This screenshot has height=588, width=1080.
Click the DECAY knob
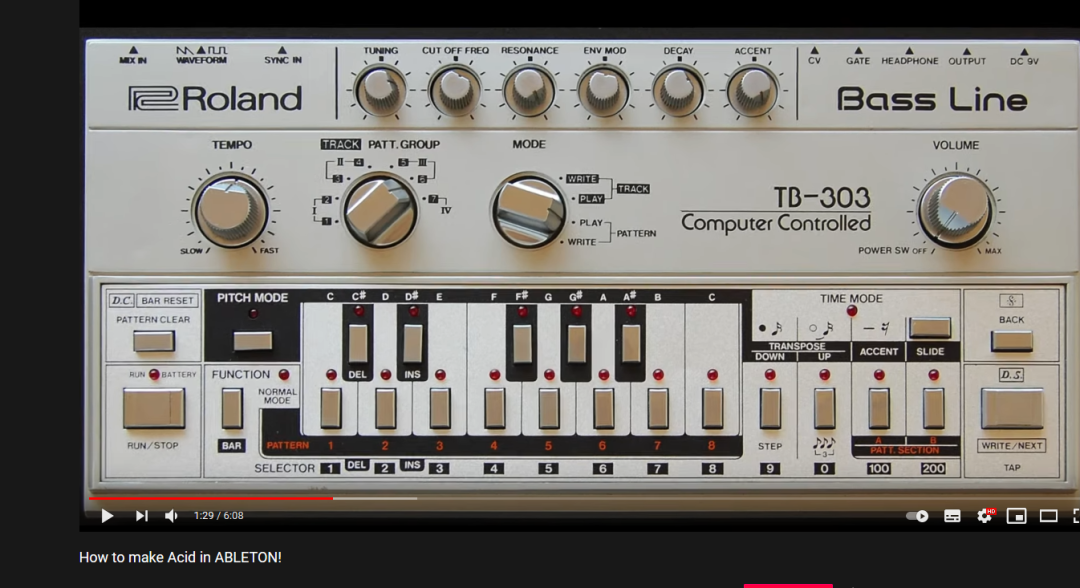click(678, 92)
